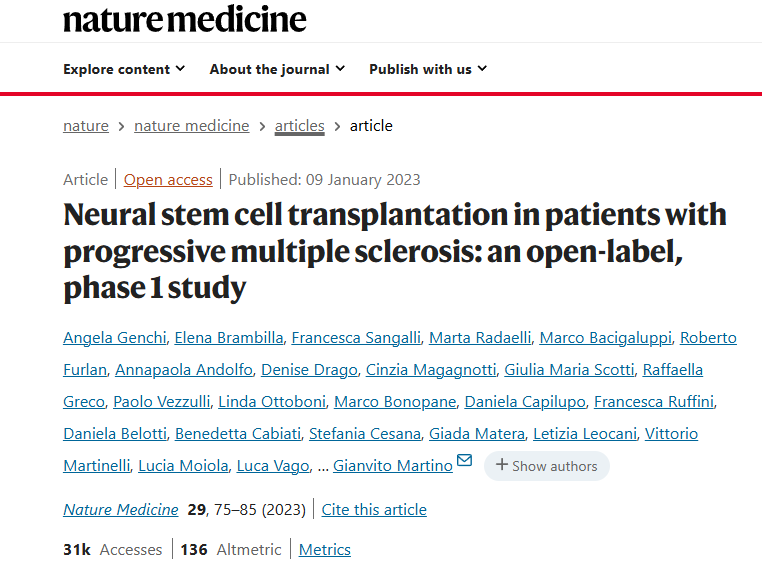Viewport: 762px width, 582px height.
Task: Click Cite this article
Action: (x=374, y=510)
